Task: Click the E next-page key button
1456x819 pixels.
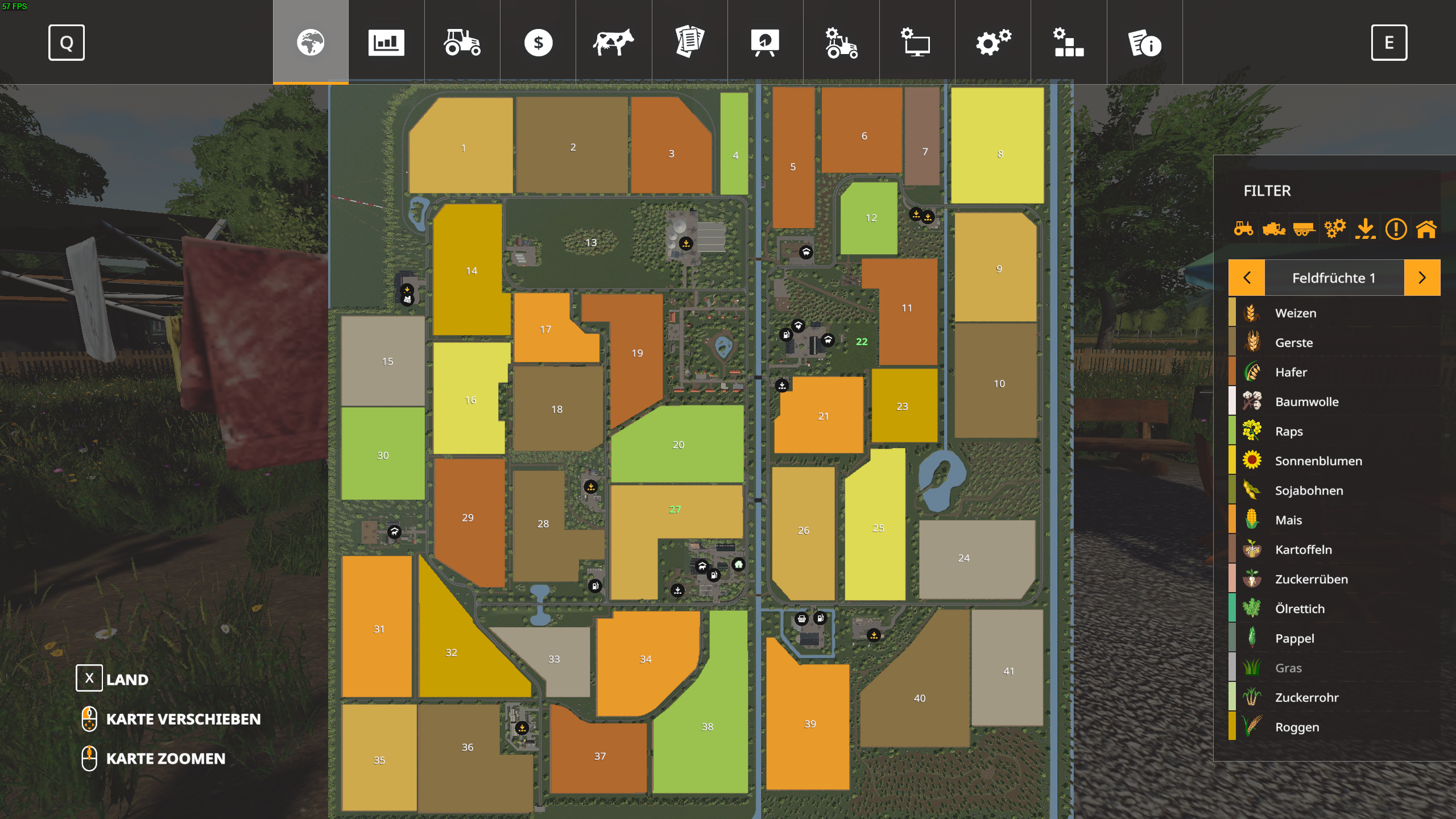Action: point(1389,43)
